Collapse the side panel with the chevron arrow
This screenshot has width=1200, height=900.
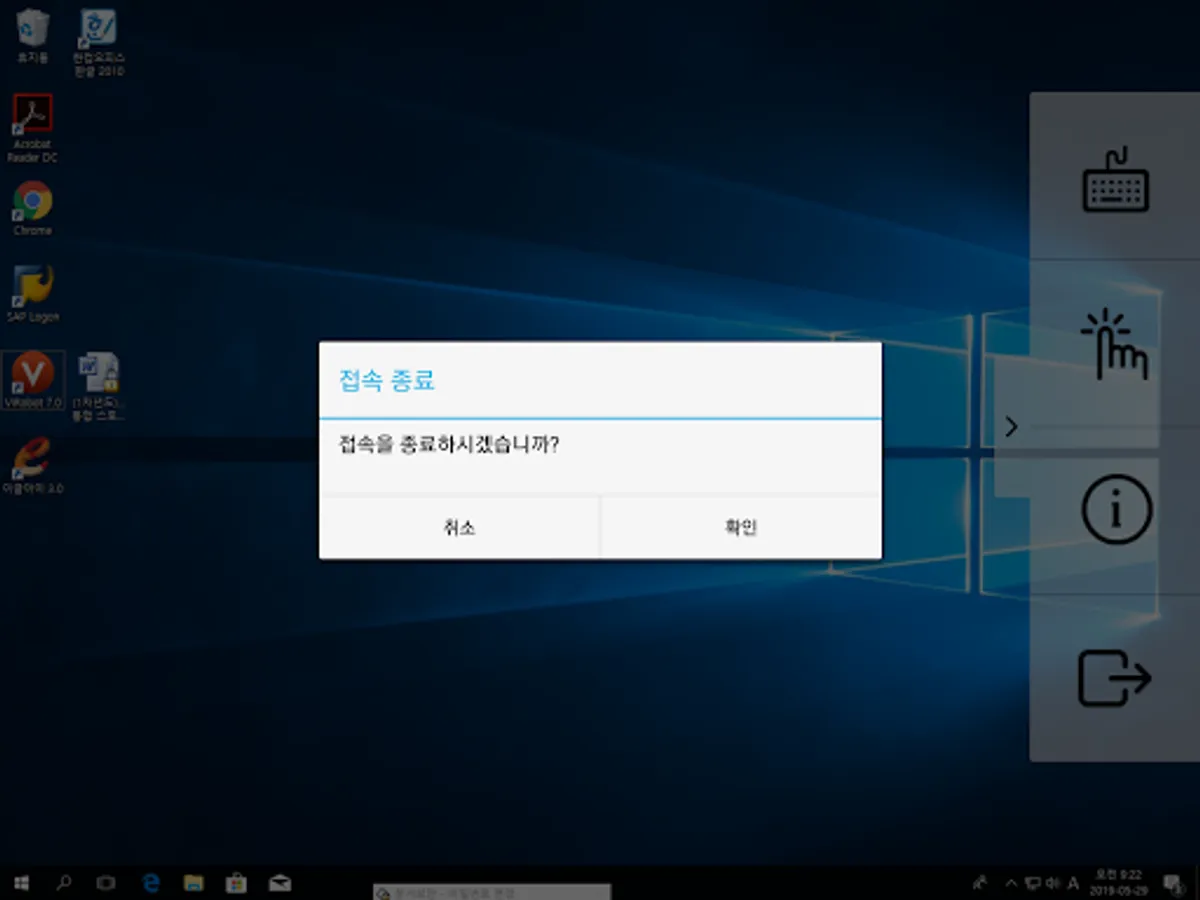(x=1011, y=427)
